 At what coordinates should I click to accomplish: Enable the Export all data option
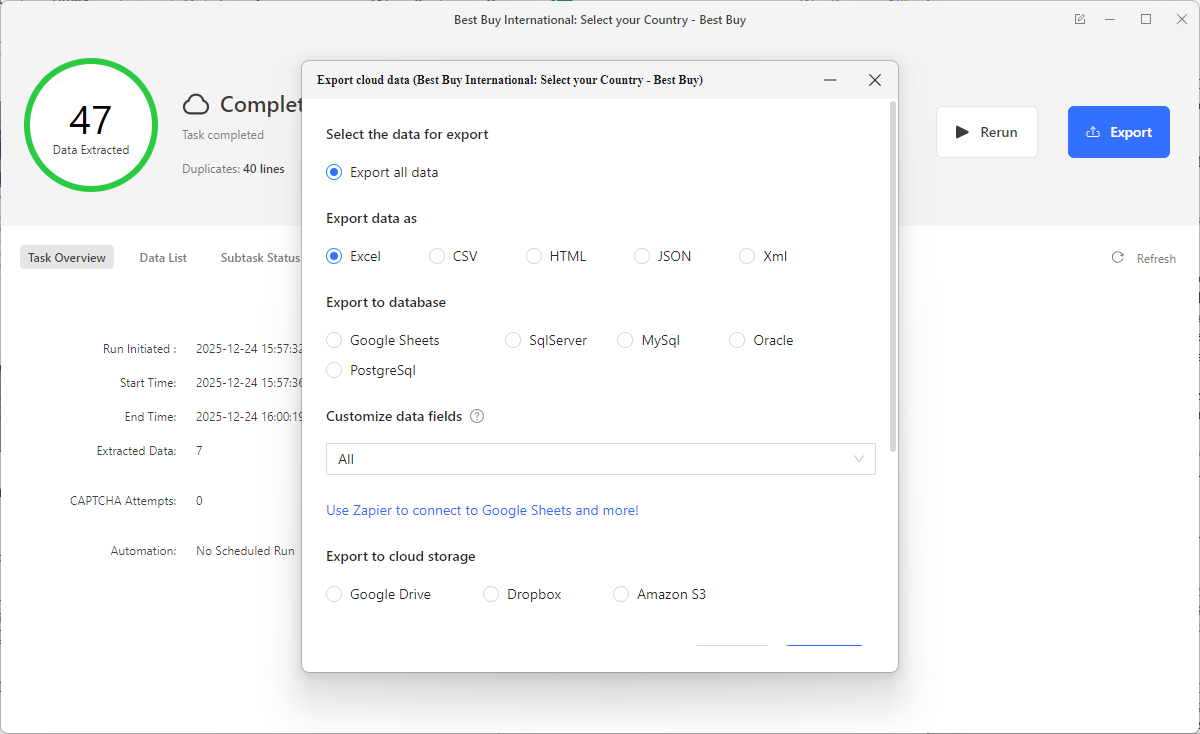pos(333,172)
